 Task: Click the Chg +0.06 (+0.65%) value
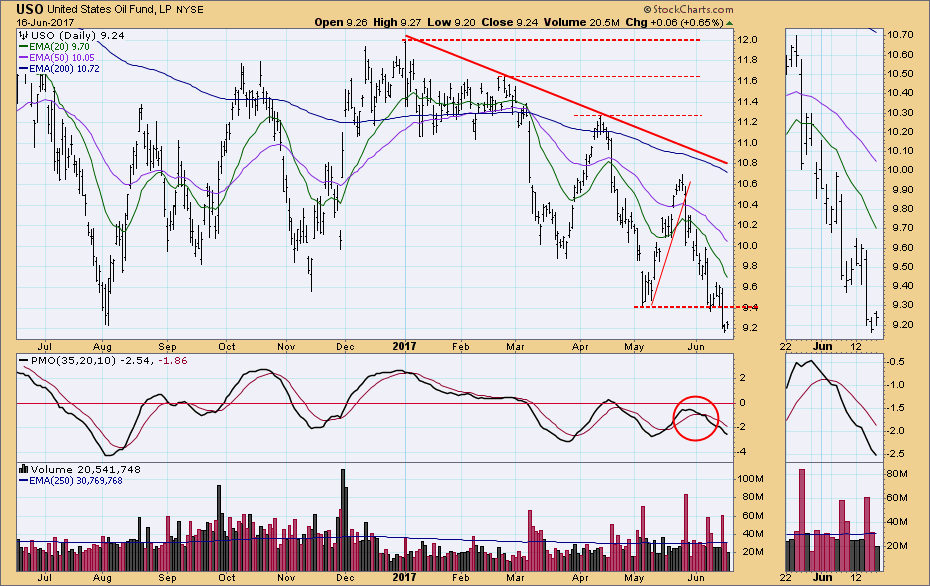tap(674, 22)
